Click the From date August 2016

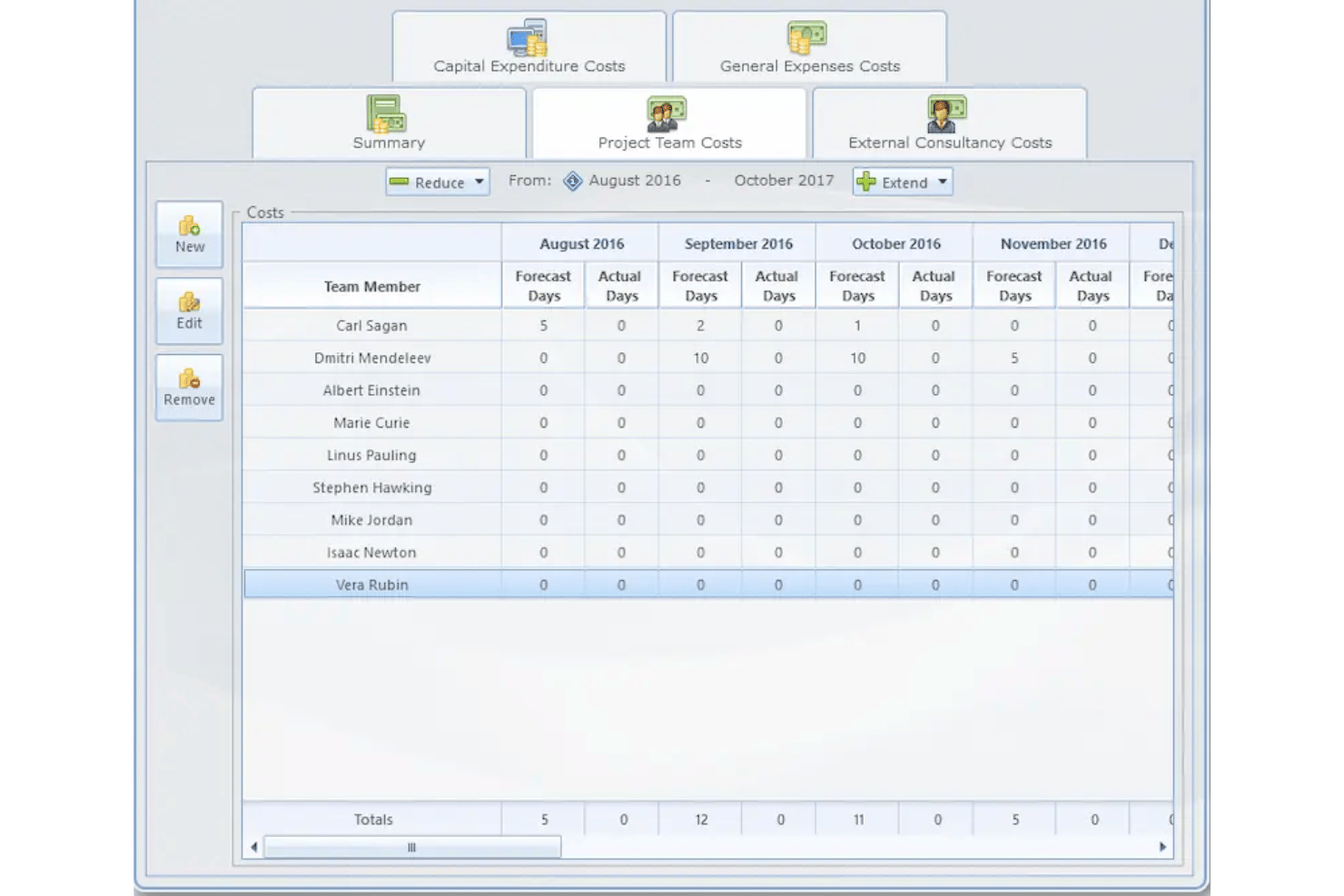(635, 181)
